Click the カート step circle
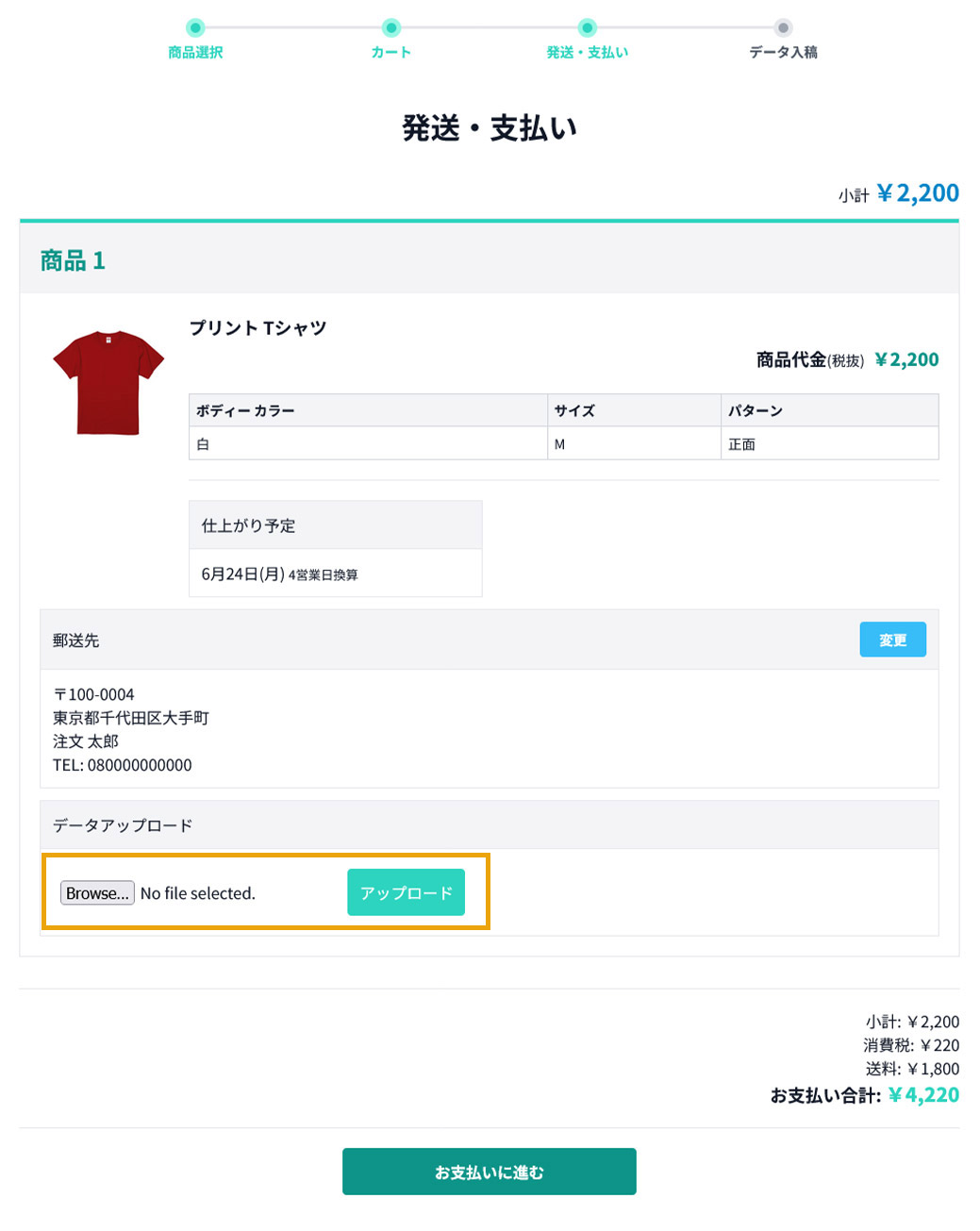 point(391,27)
